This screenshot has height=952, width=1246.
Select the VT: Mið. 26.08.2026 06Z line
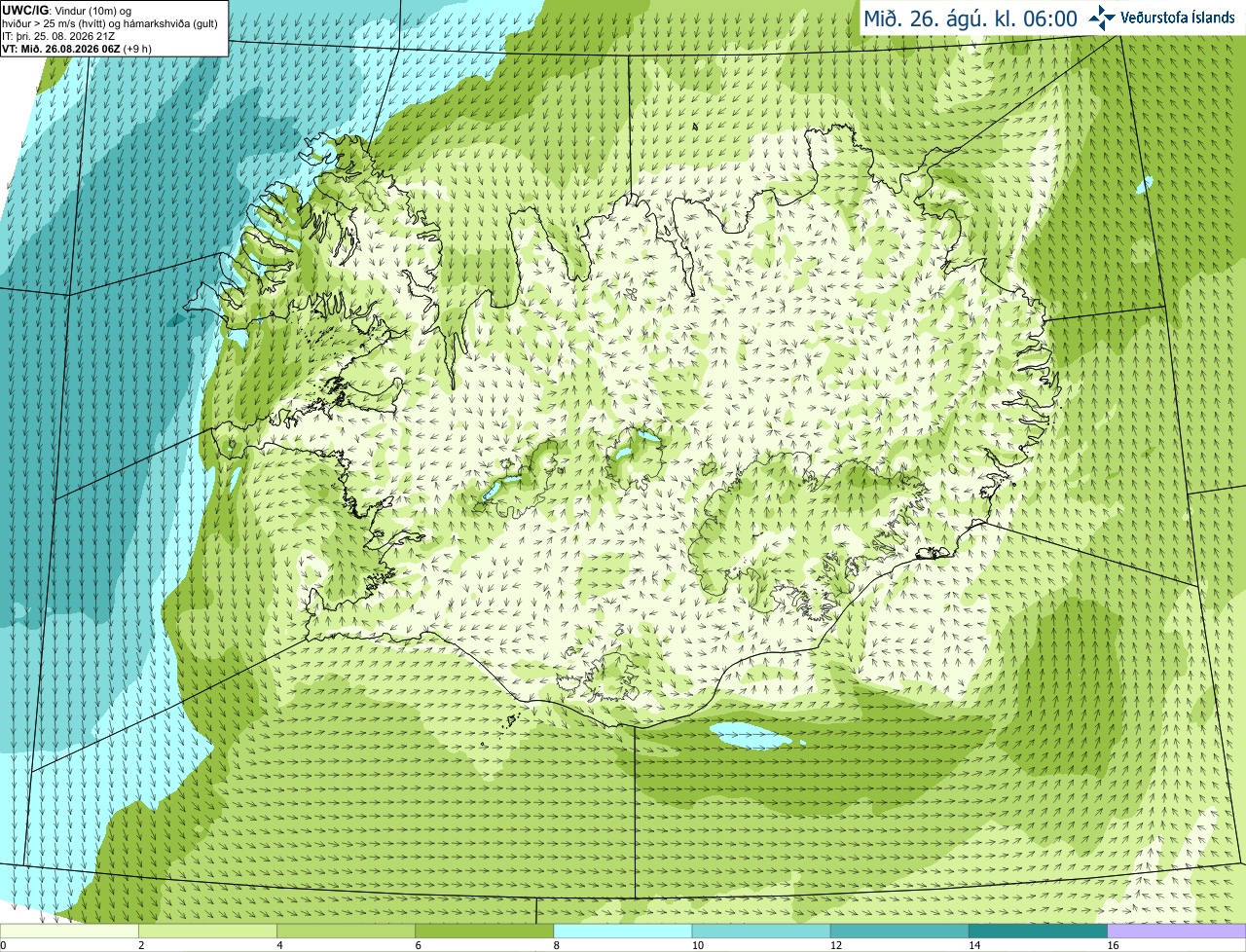pyautogui.click(x=60, y=48)
